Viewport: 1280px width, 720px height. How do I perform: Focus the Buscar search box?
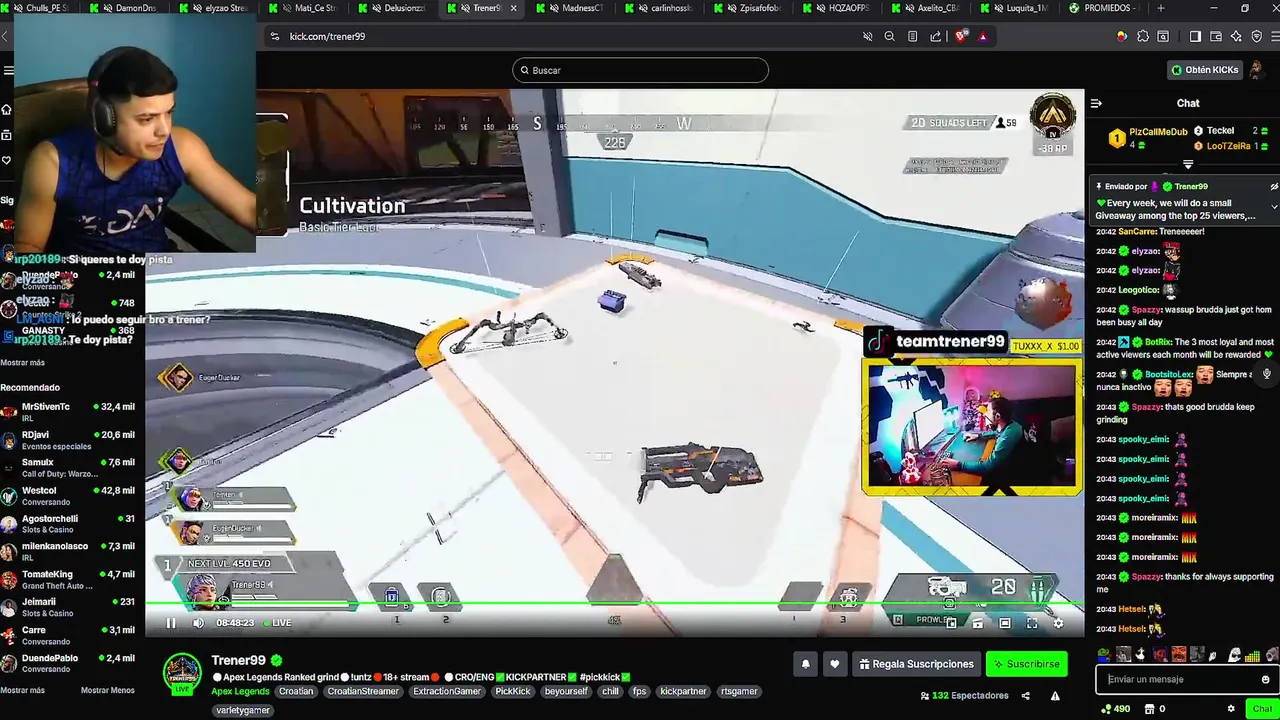[x=640, y=70]
